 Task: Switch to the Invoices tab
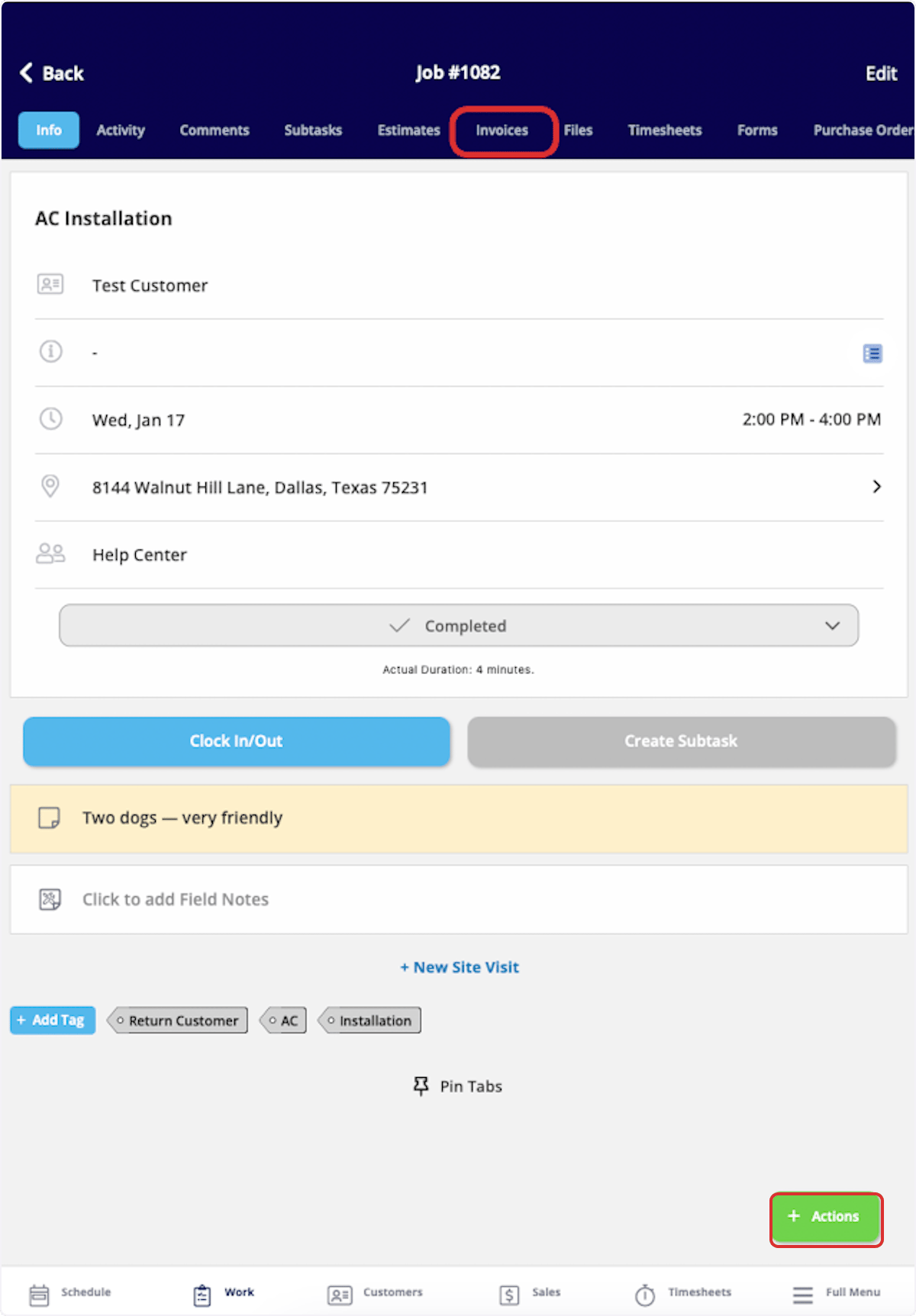502,131
